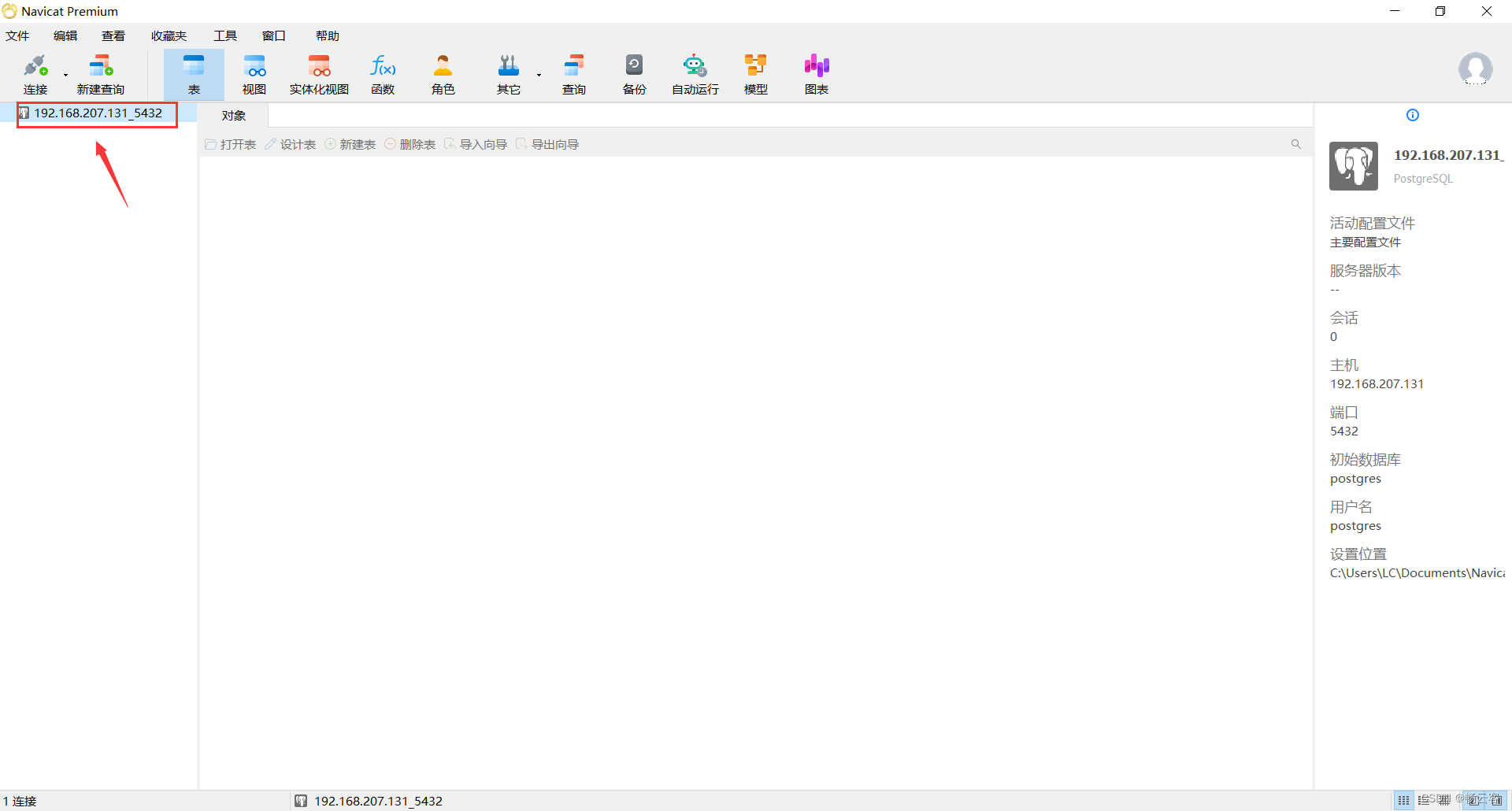Image resolution: width=1512 pixels, height=811 pixels.
Task: Open the 工具 menu
Action: [225, 36]
